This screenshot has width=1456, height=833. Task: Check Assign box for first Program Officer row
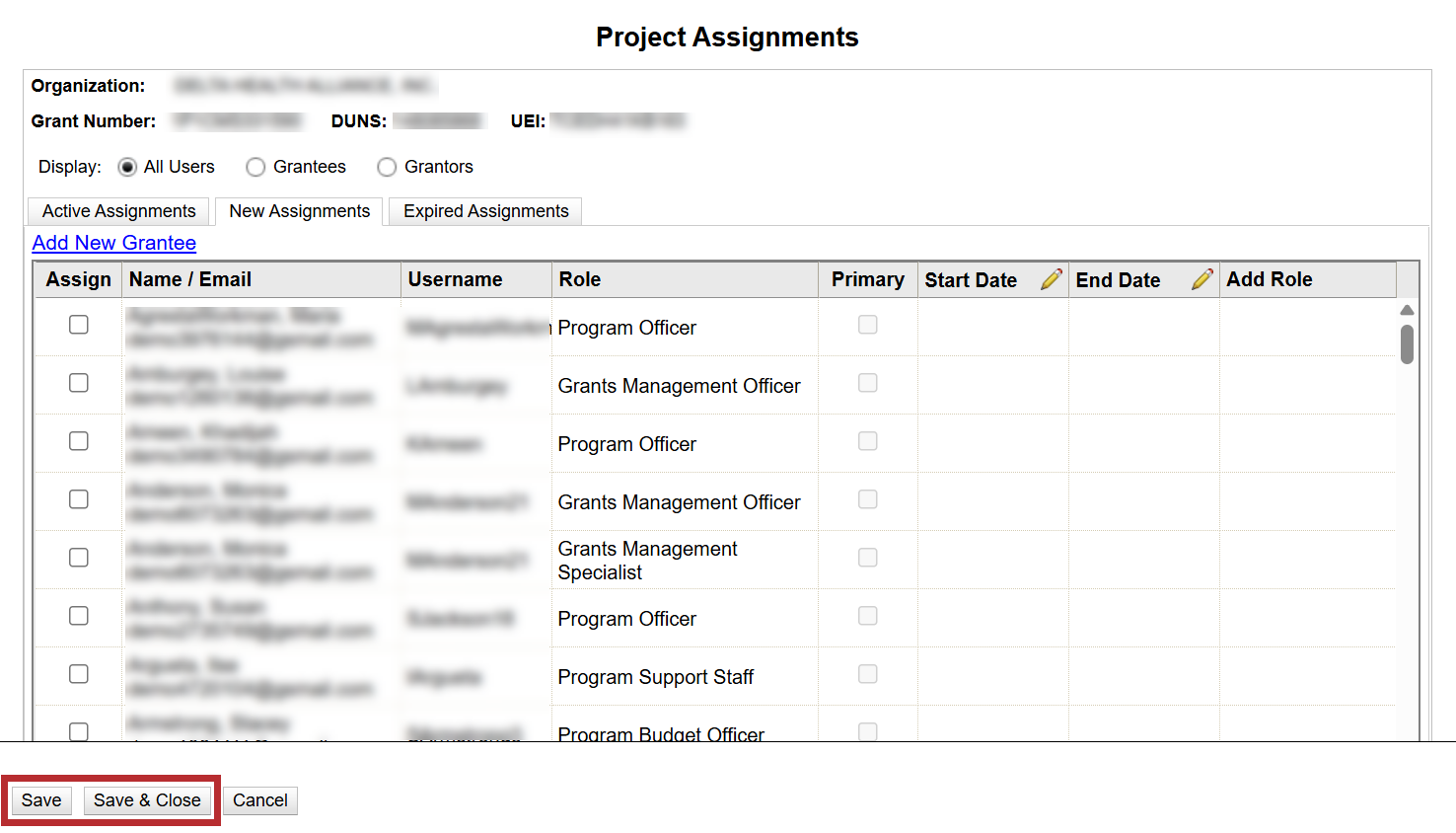coord(79,325)
